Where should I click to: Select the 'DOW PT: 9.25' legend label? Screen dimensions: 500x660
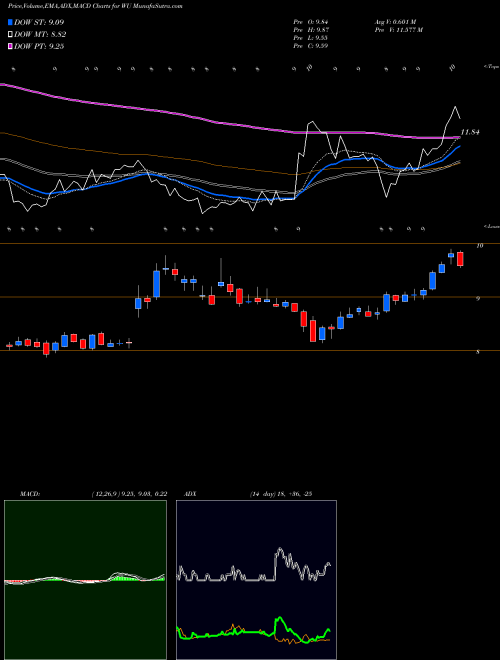click(x=39, y=46)
